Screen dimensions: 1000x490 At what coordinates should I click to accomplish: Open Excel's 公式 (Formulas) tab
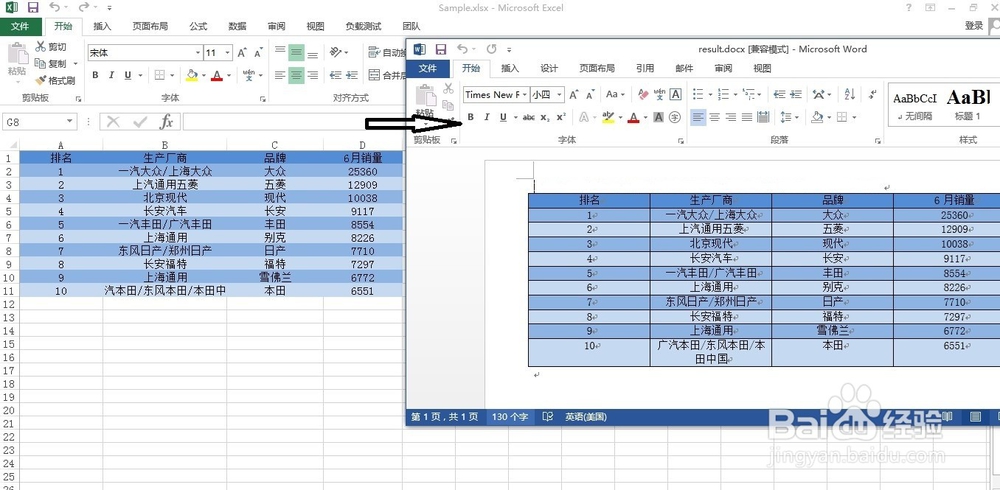[198, 26]
